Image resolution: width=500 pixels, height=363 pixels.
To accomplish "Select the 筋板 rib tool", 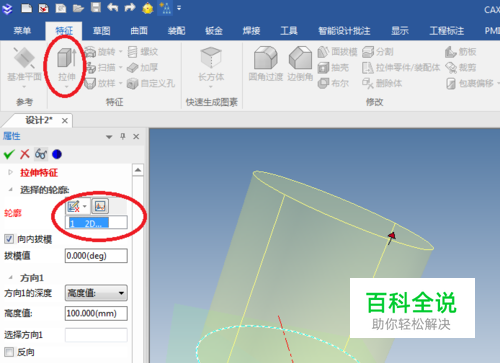I will 461,52.
